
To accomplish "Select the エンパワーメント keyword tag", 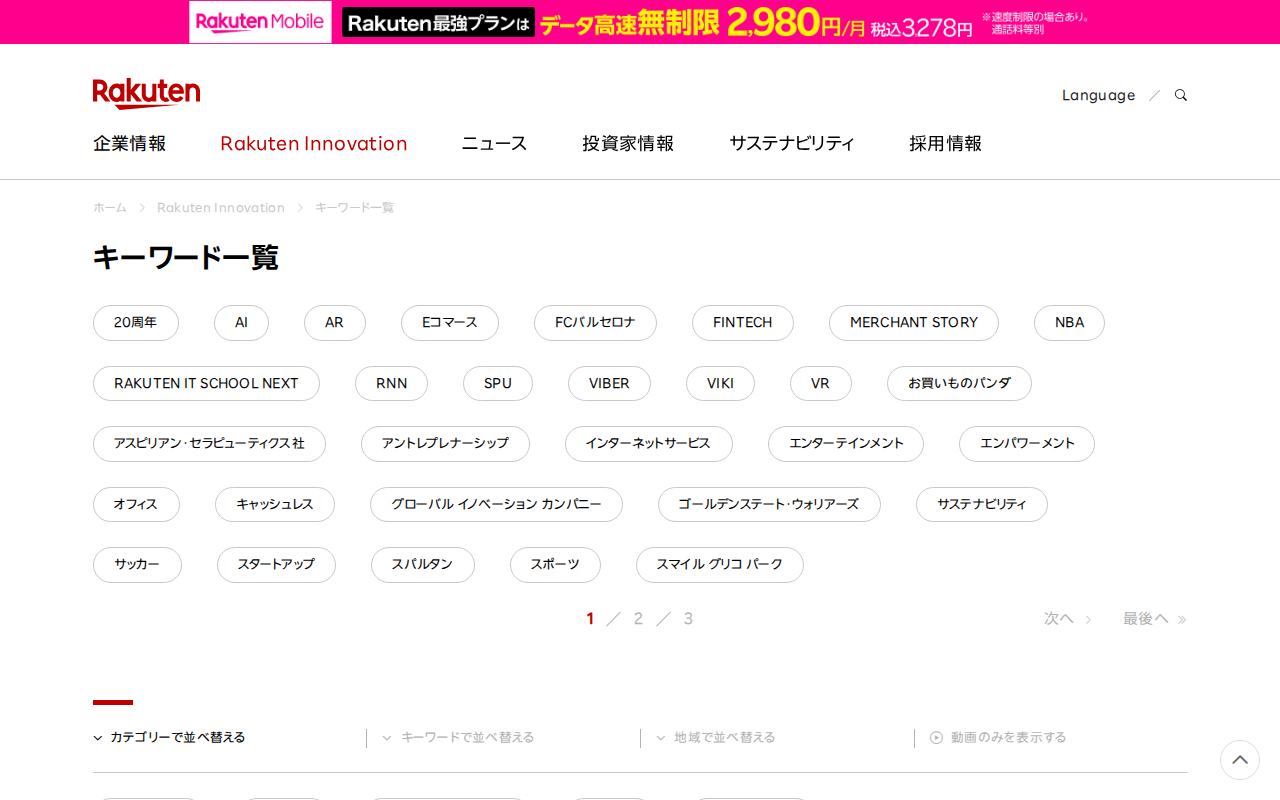I will (1027, 444).
